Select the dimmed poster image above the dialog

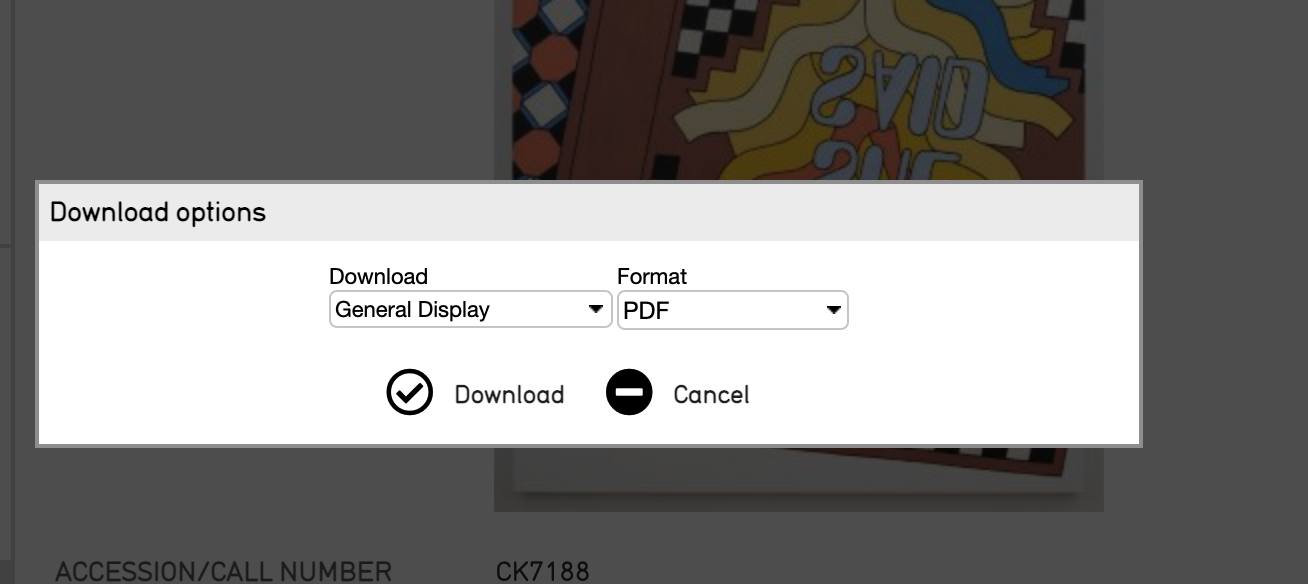pyautogui.click(x=799, y=90)
